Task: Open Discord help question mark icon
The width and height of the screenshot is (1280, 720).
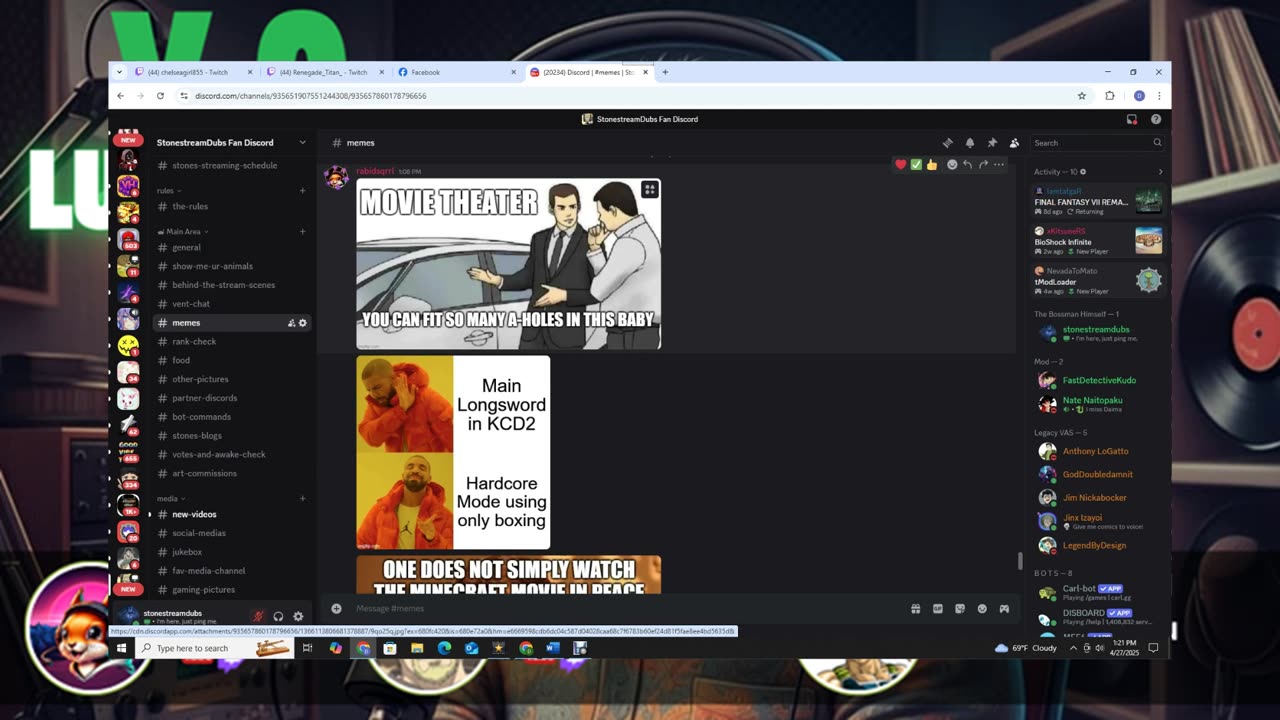Action: point(1156,119)
